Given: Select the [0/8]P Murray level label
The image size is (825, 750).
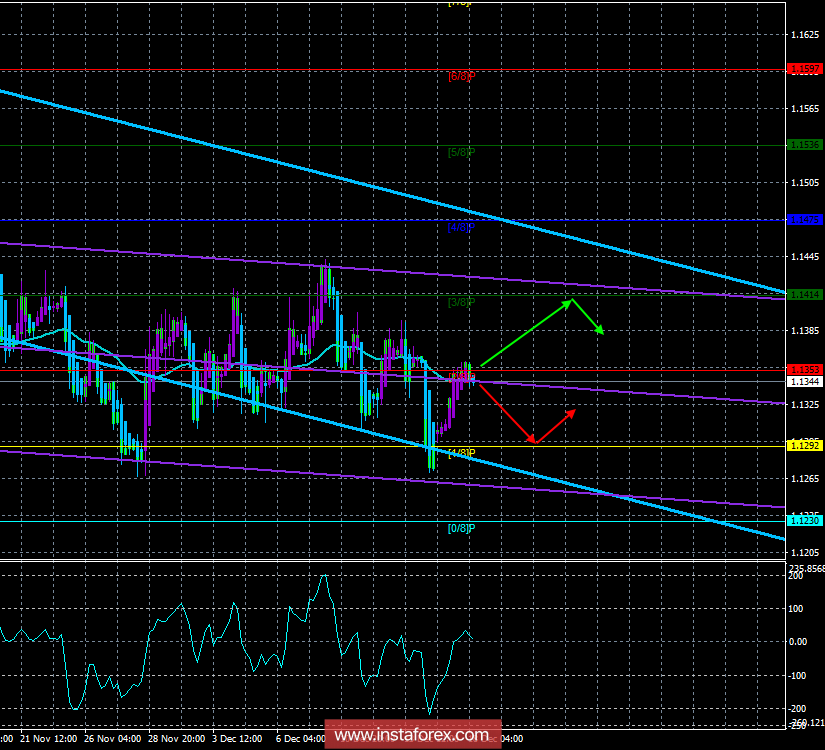Looking at the screenshot, I should 461,528.
